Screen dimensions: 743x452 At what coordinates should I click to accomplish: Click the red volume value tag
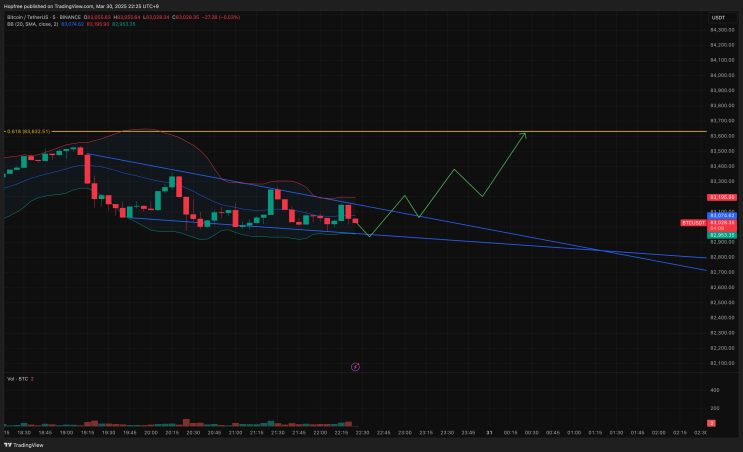pyautogui.click(x=711, y=423)
